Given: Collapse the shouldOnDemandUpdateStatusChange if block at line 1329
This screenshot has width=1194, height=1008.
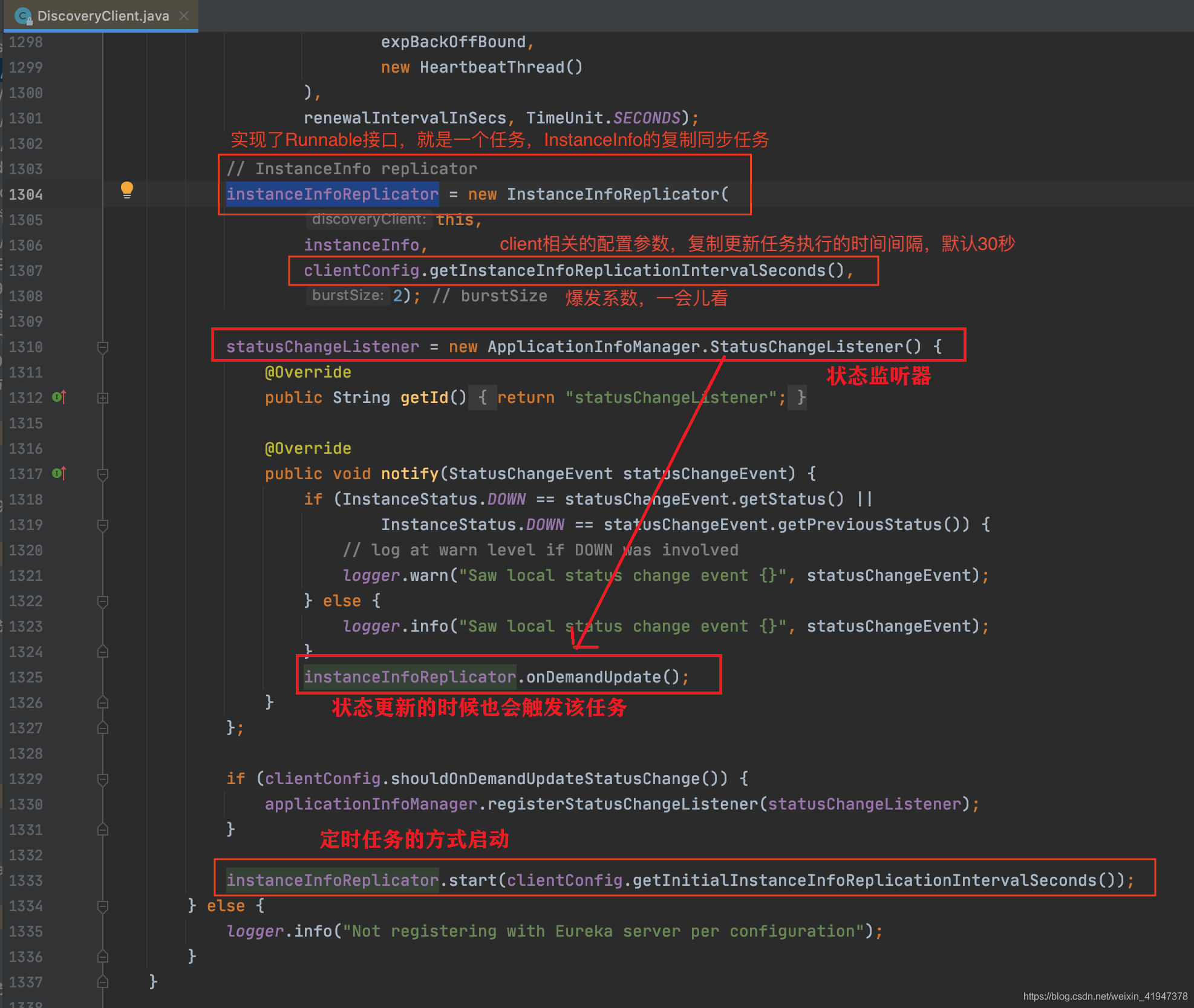Looking at the screenshot, I should tap(103, 779).
